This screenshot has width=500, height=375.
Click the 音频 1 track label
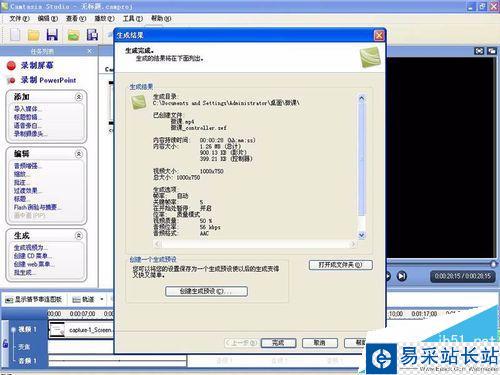tap(27, 361)
